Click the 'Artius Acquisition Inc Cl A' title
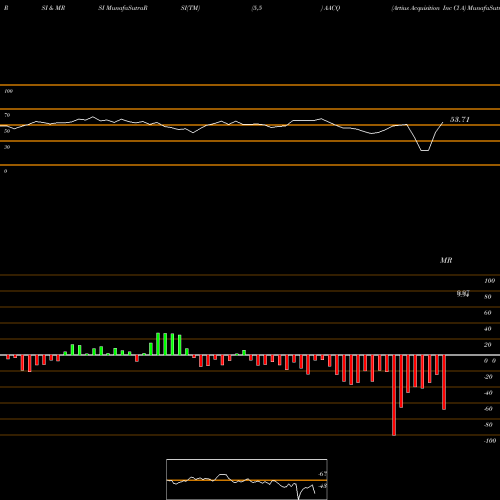 pos(429,8)
